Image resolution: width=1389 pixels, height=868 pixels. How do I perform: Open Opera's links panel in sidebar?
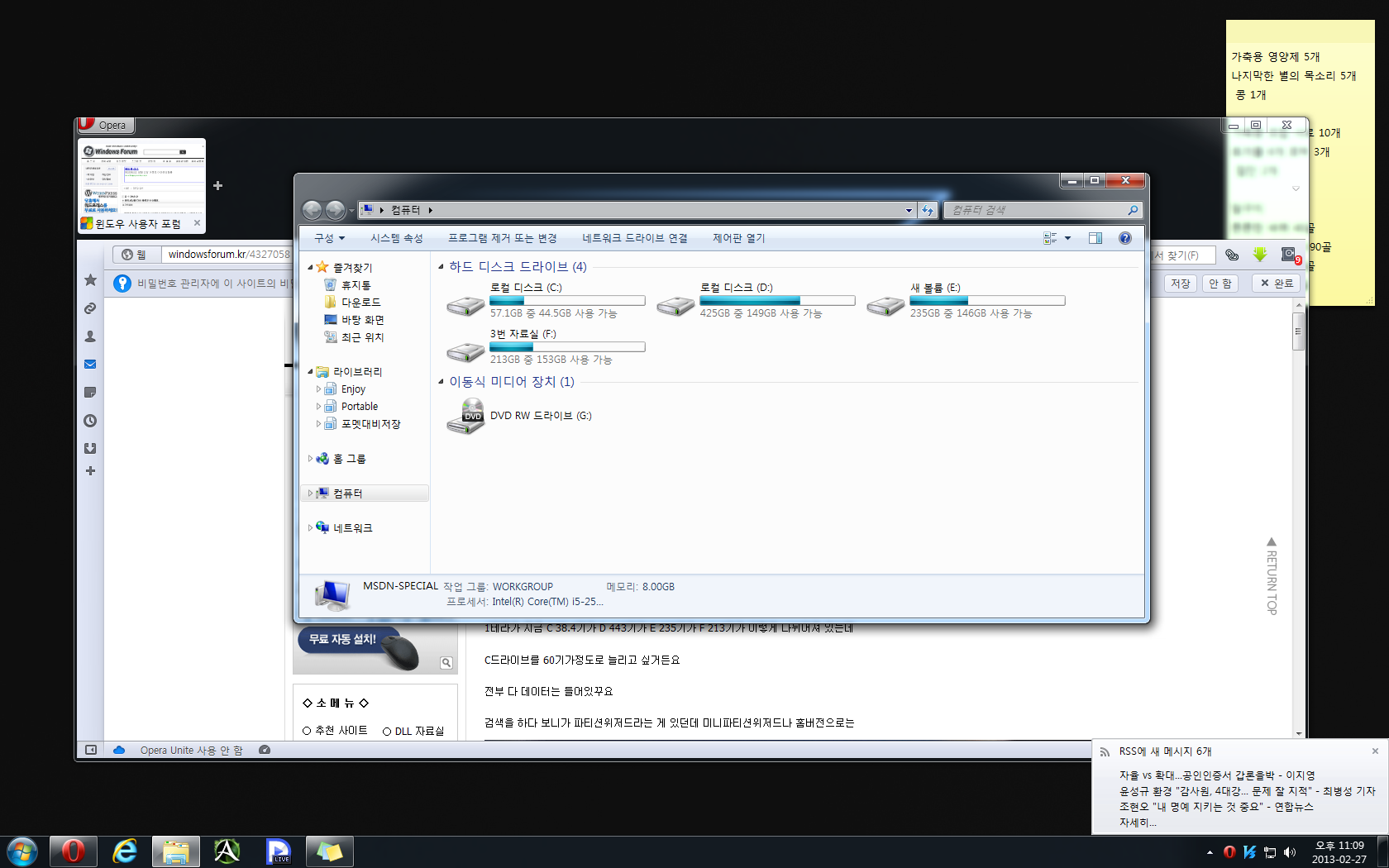pos(90,308)
